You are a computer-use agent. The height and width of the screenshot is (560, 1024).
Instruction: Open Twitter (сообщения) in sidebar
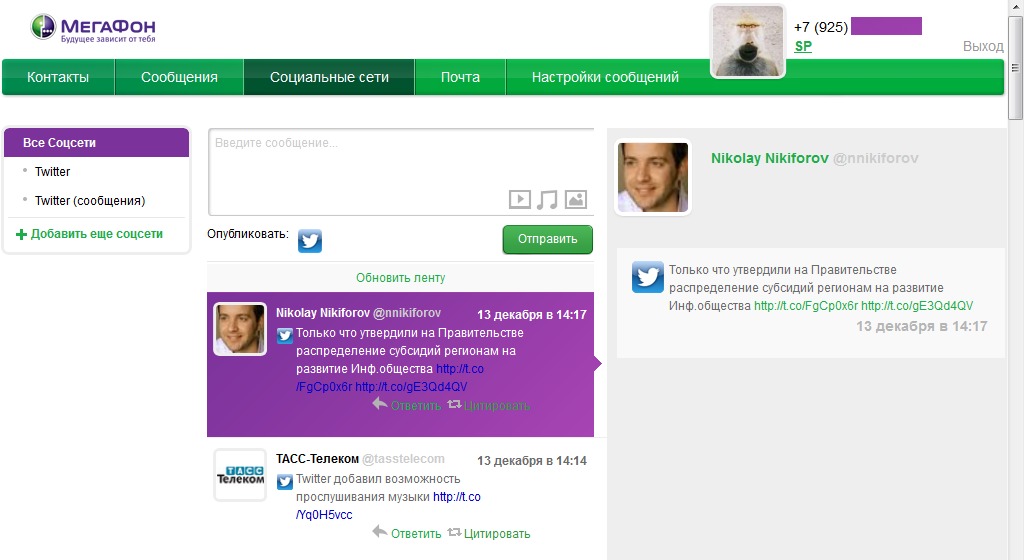point(90,200)
